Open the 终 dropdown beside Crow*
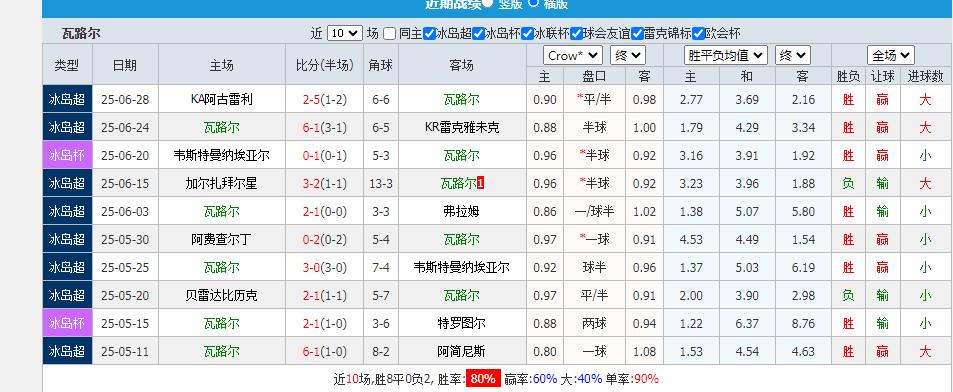The height and width of the screenshot is (392, 953). [x=628, y=56]
